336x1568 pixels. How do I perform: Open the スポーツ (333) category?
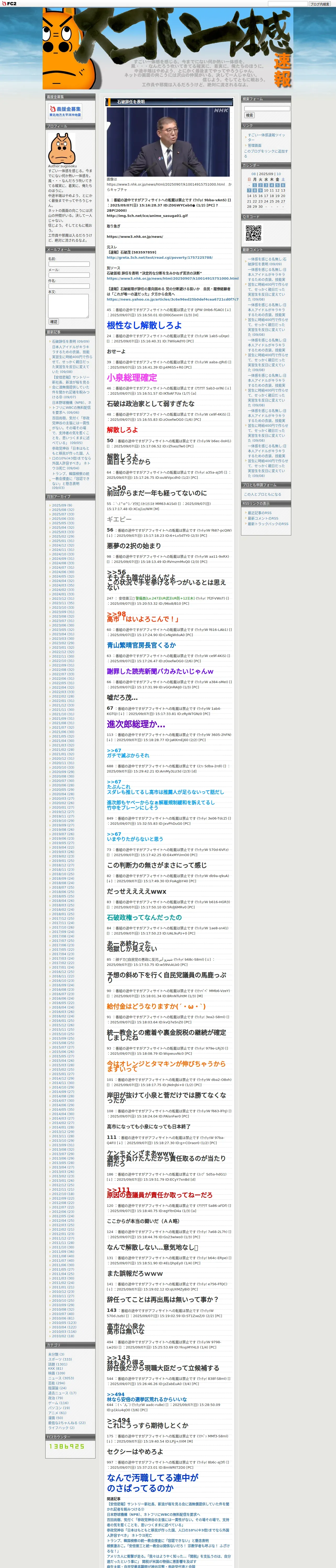60,1359
